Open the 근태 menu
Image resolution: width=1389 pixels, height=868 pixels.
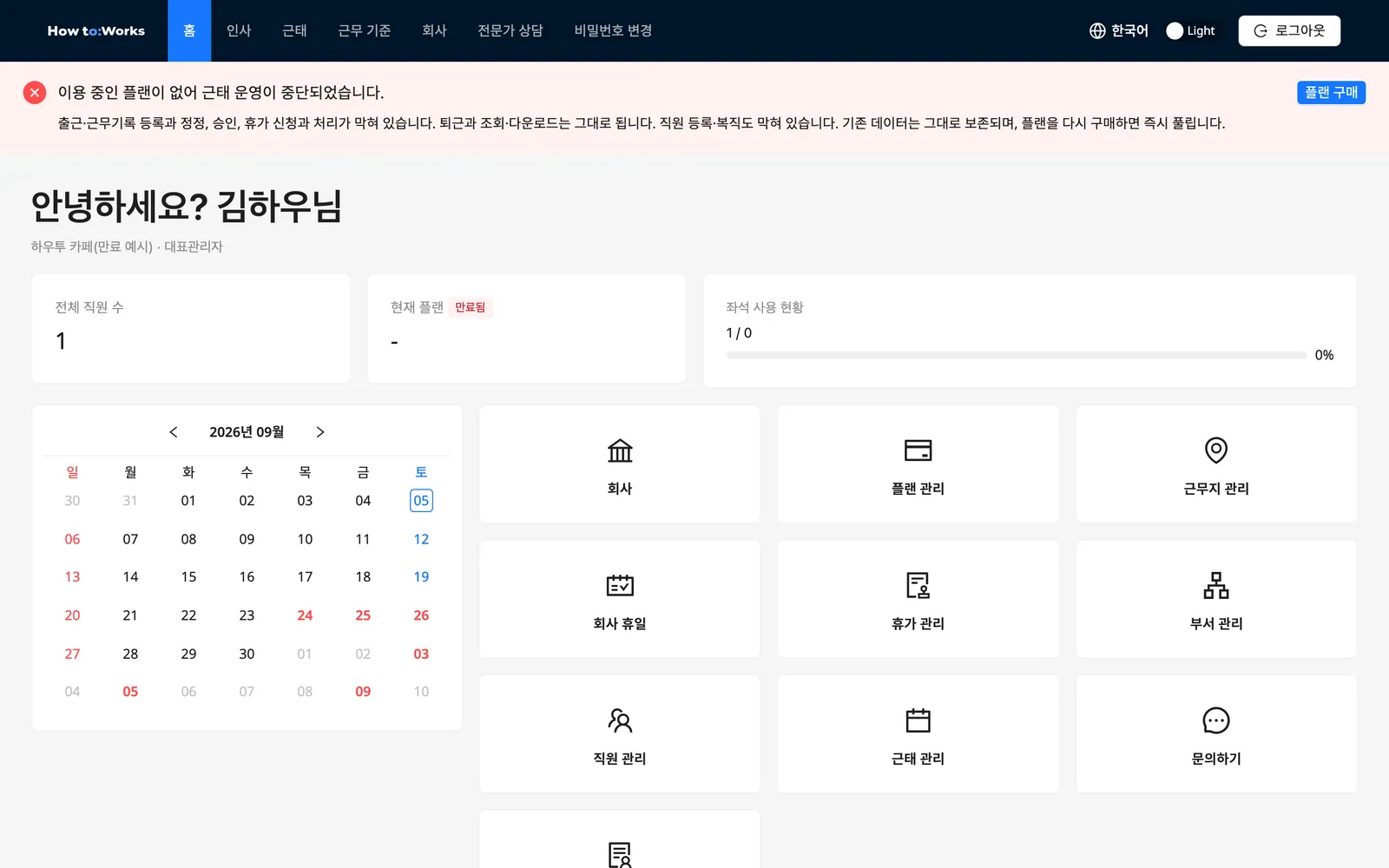point(294,30)
